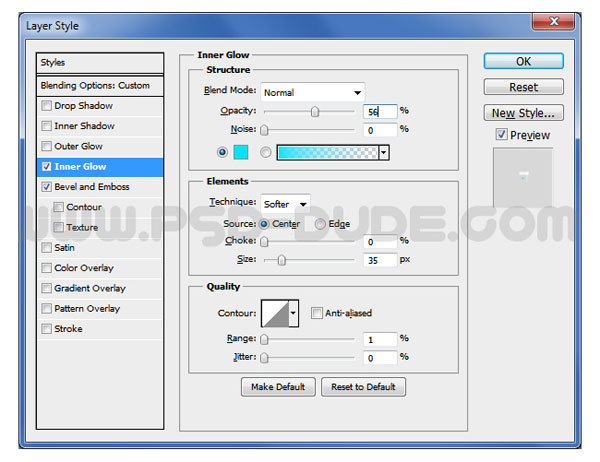Viewport: 600px width, 462px height.
Task: Click the Jitter slider handle
Action: coord(264,358)
